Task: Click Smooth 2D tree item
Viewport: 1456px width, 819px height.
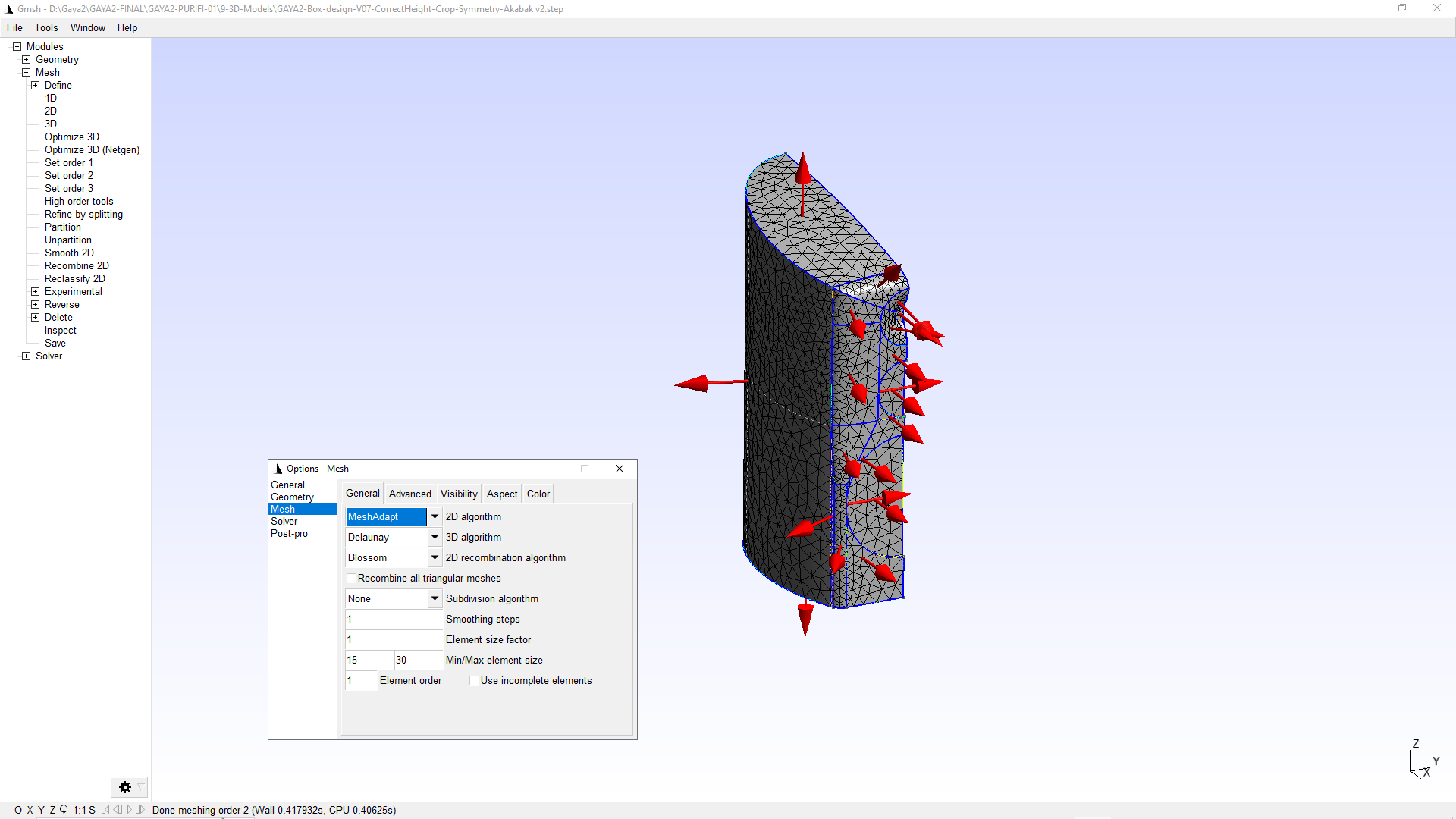Action: coord(69,253)
